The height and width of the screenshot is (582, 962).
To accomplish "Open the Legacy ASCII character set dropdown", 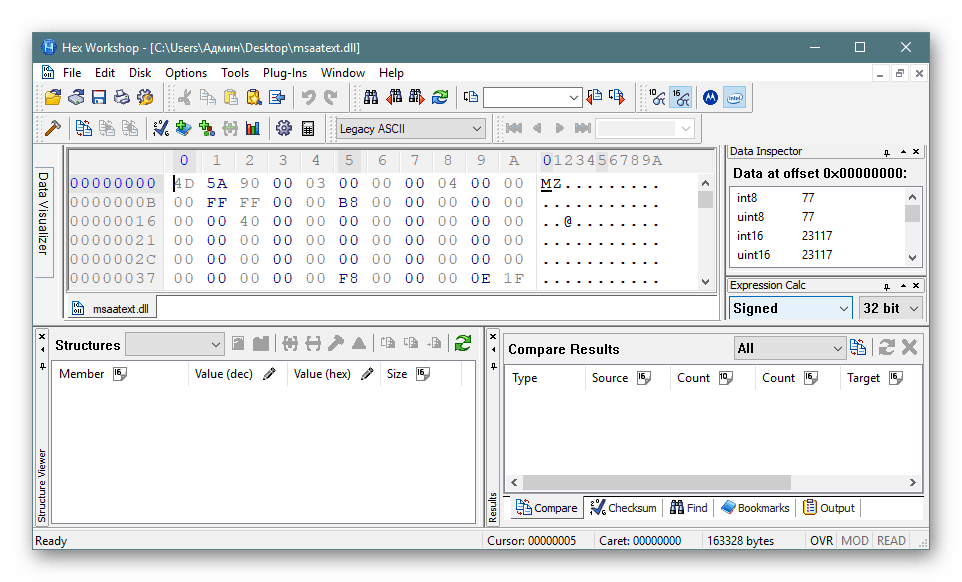I will click(410, 129).
